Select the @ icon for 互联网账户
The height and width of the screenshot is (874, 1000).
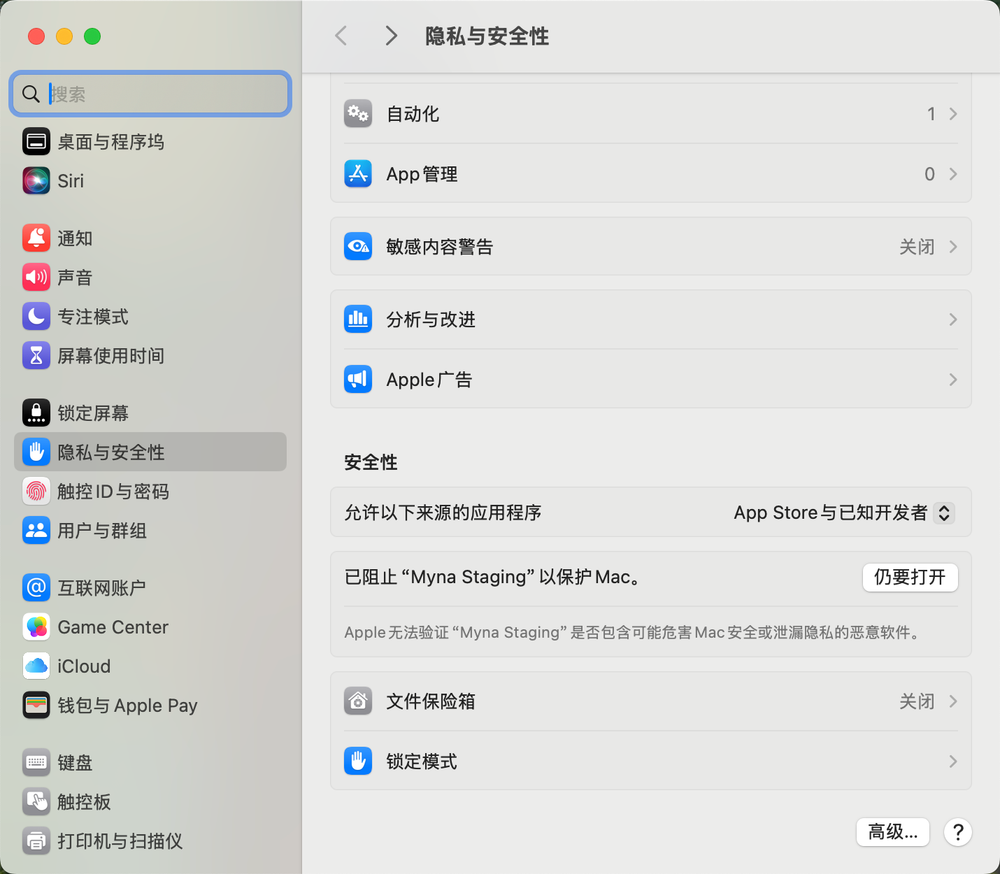click(36, 588)
